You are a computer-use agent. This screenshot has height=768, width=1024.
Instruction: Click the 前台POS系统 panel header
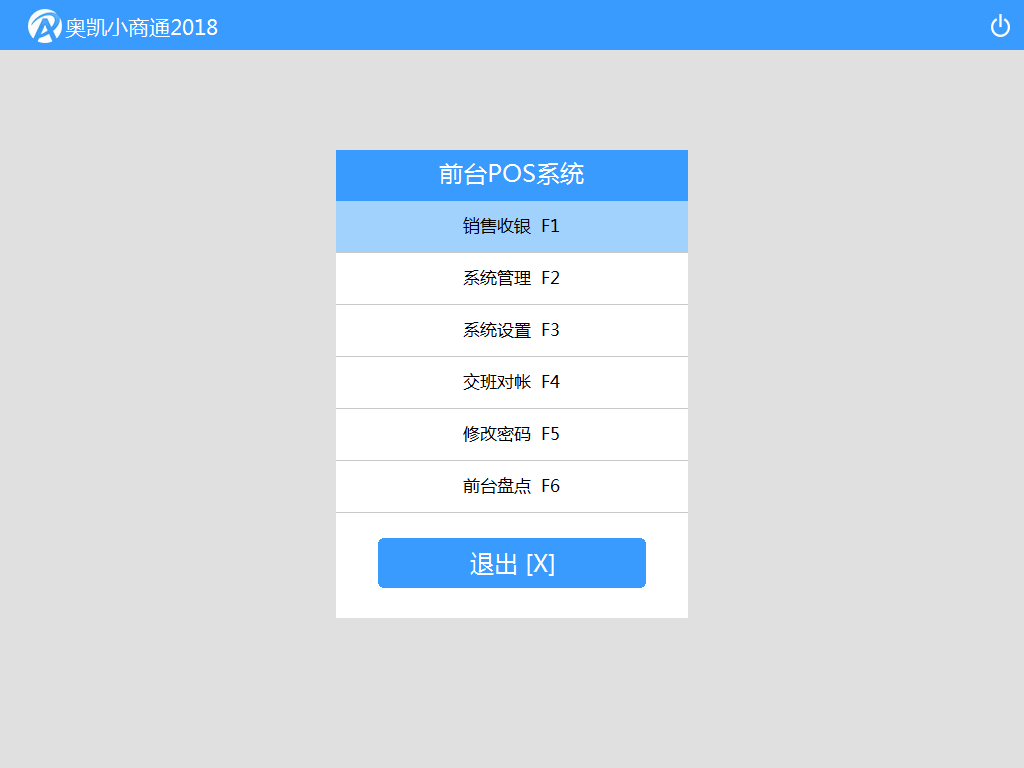511,175
